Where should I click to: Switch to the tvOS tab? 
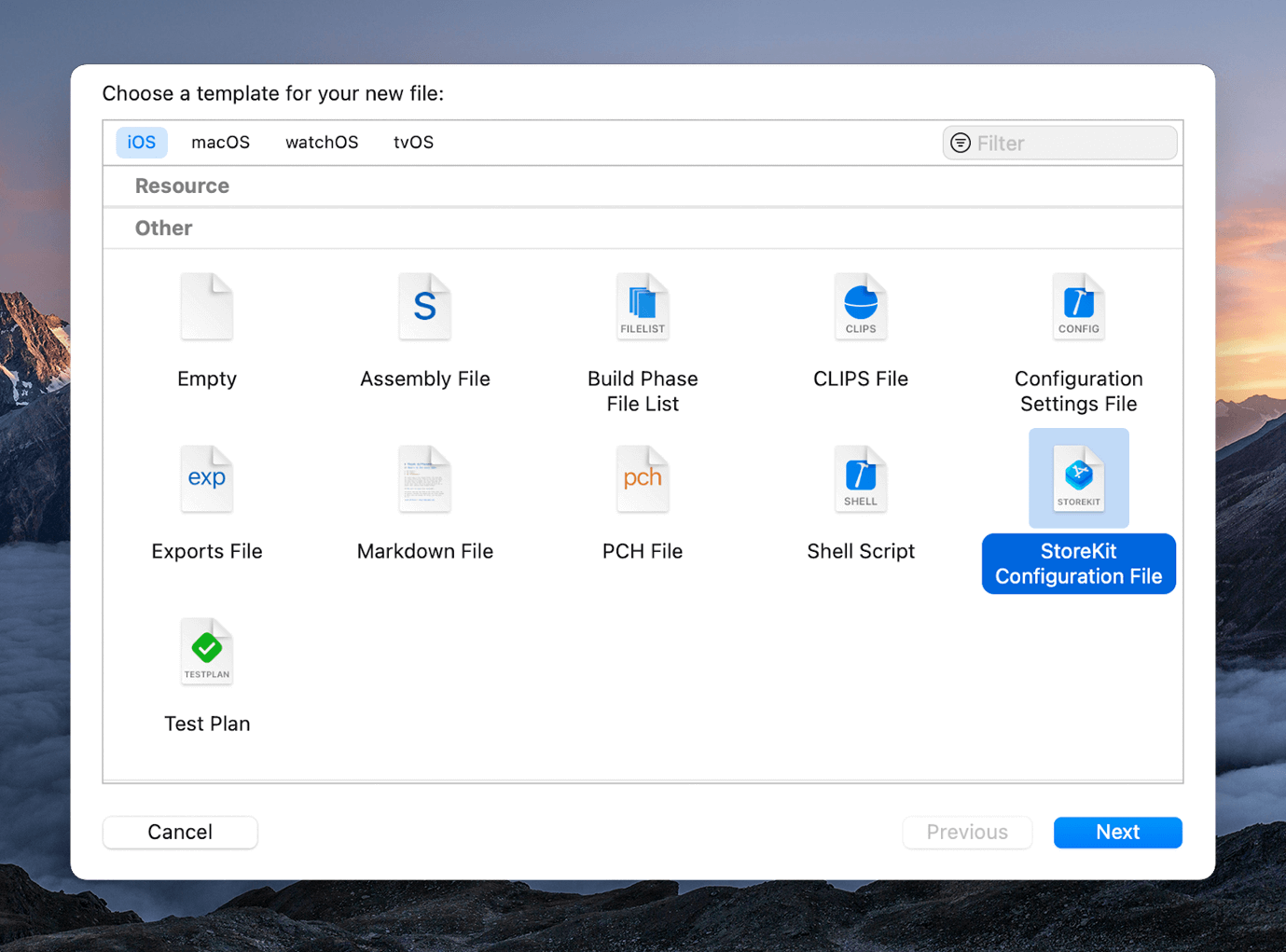[413, 142]
